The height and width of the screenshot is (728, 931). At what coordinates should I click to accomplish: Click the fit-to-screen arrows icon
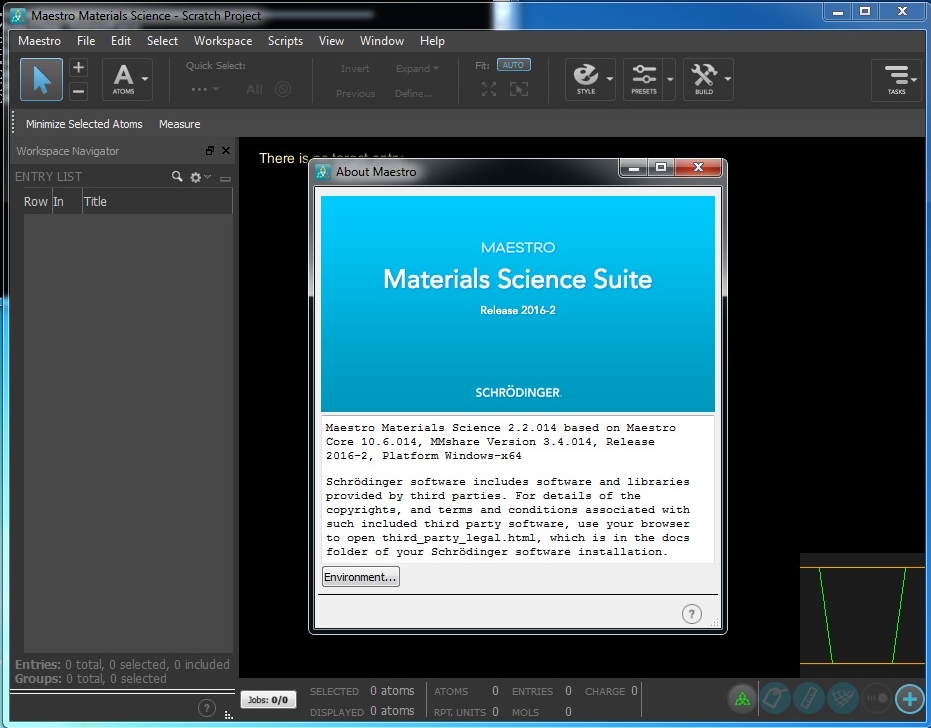coord(489,89)
